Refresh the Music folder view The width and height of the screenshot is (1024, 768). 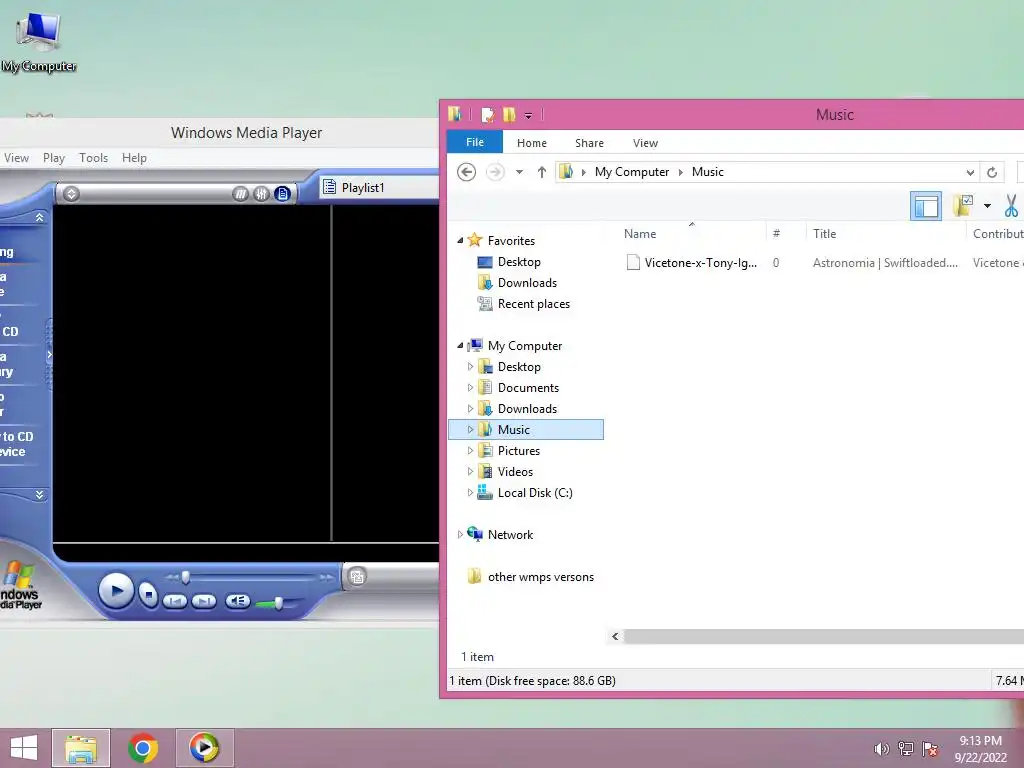click(x=992, y=172)
